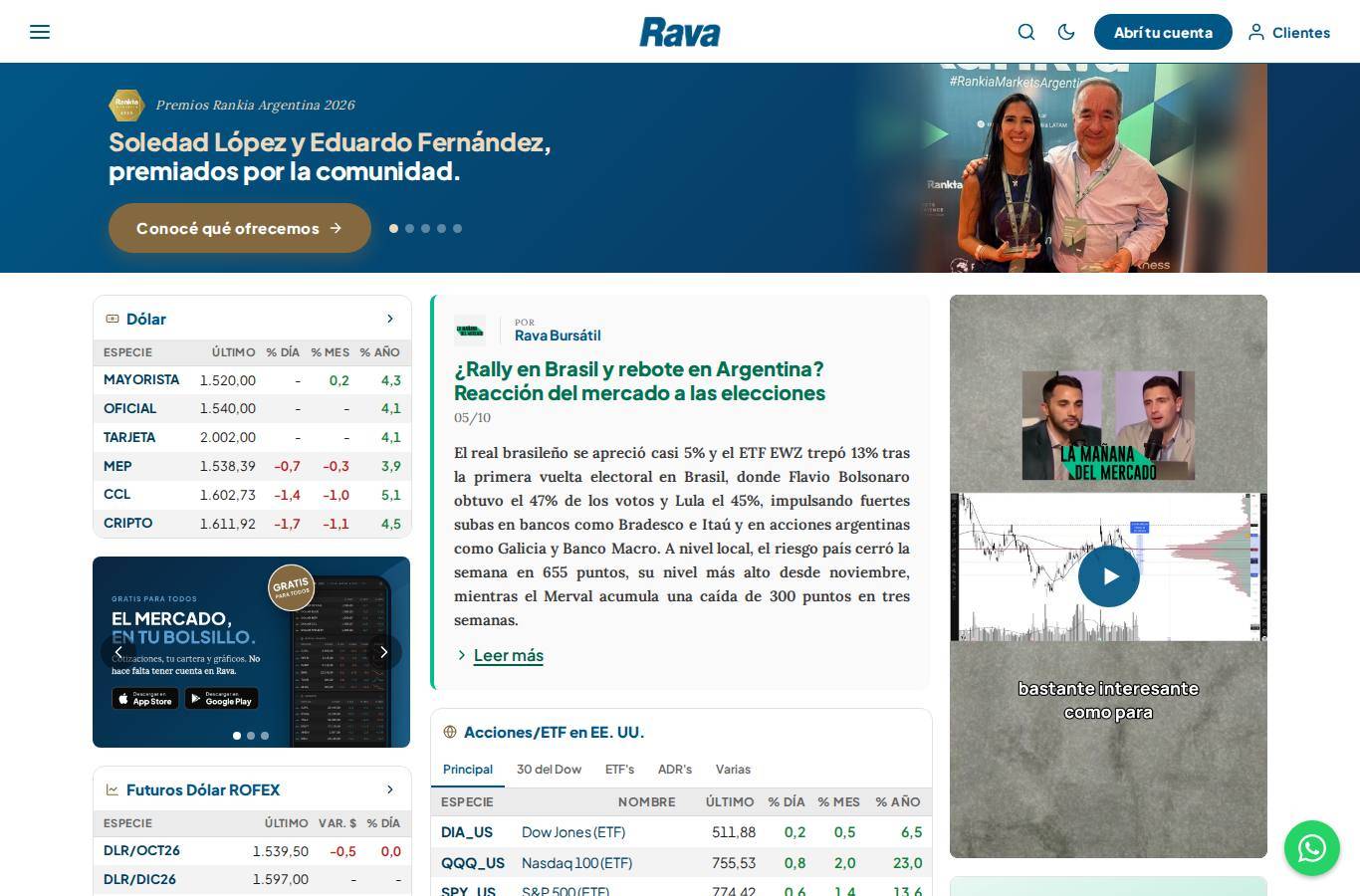Image resolution: width=1360 pixels, height=896 pixels.
Task: Click the chevron beside Leer más
Action: pyautogui.click(x=462, y=655)
